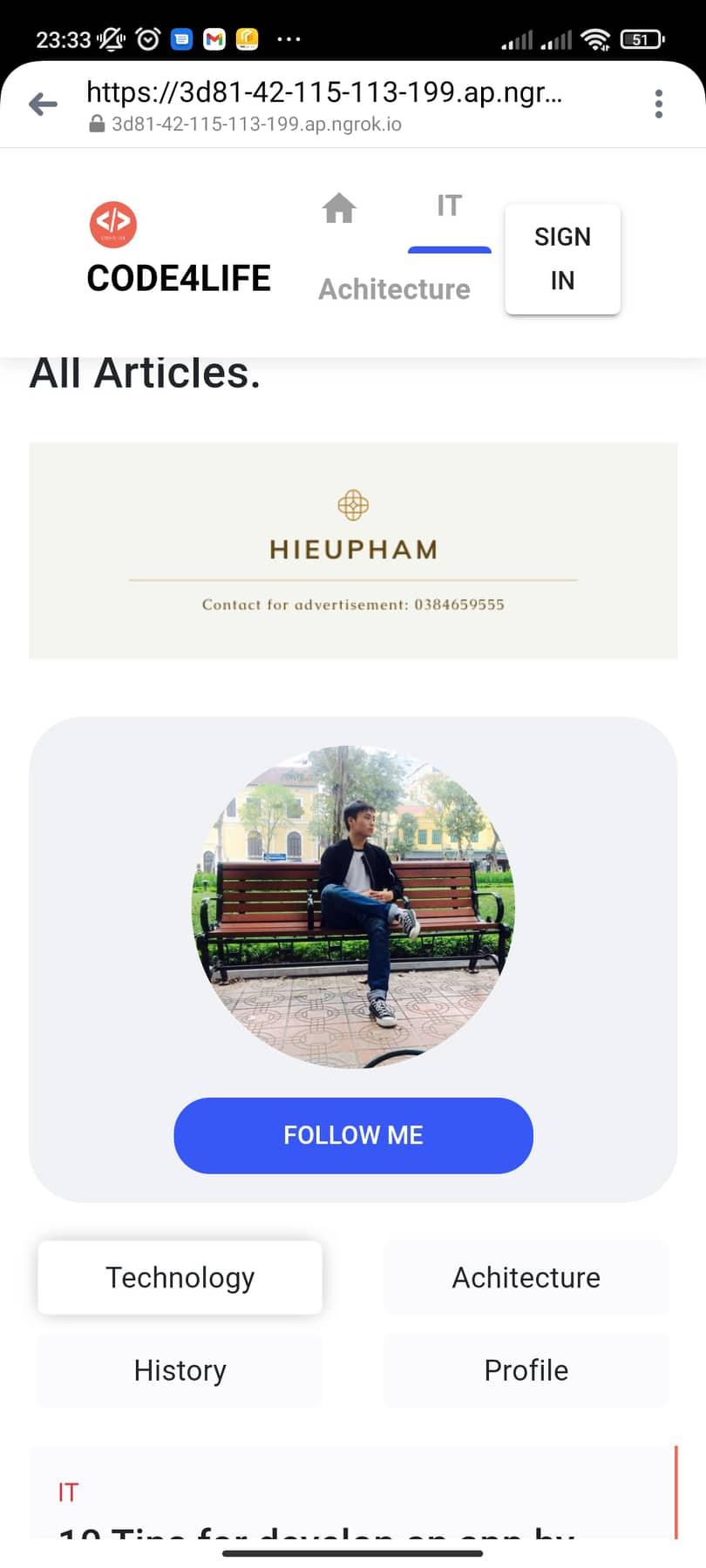Click the HIEUPHAM banner emblem icon
Image resolution: width=706 pixels, height=1568 pixels.
tap(353, 504)
